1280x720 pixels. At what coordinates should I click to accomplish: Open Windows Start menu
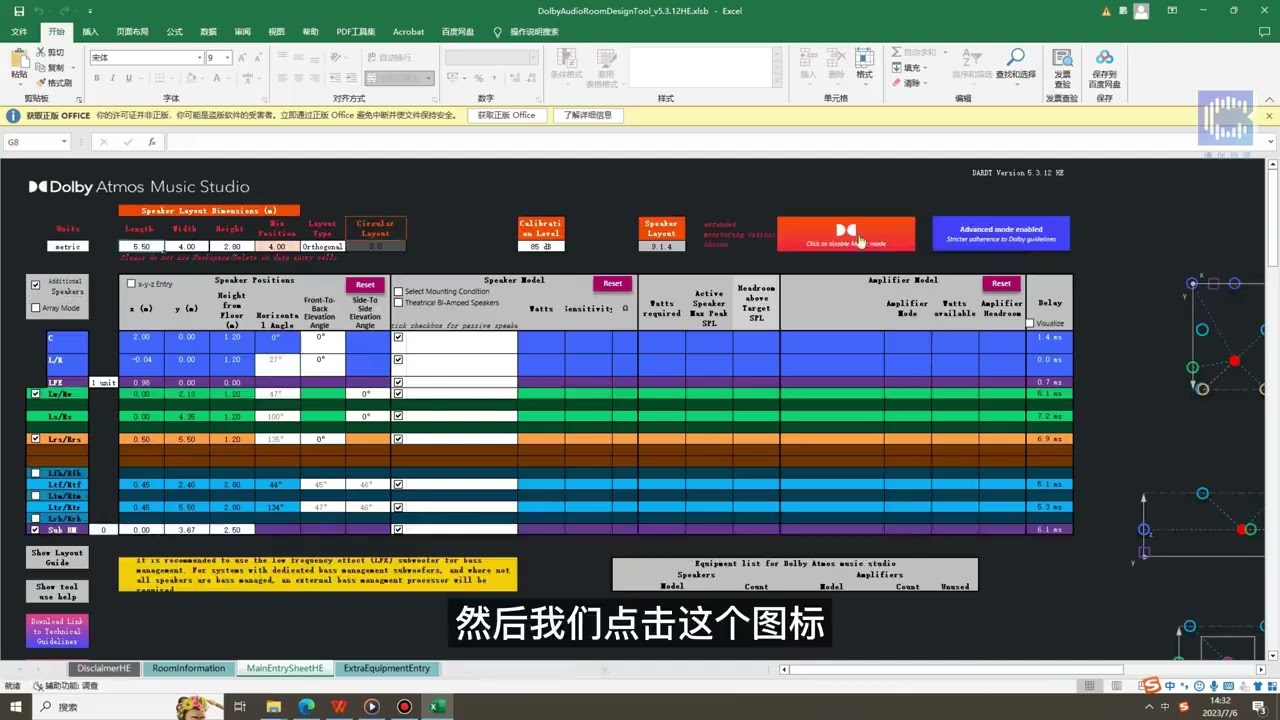pyautogui.click(x=15, y=707)
